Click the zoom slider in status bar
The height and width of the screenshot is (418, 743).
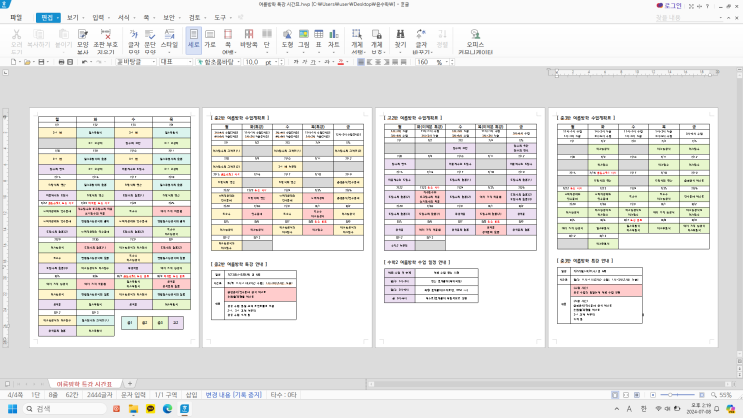pyautogui.click(x=679, y=395)
